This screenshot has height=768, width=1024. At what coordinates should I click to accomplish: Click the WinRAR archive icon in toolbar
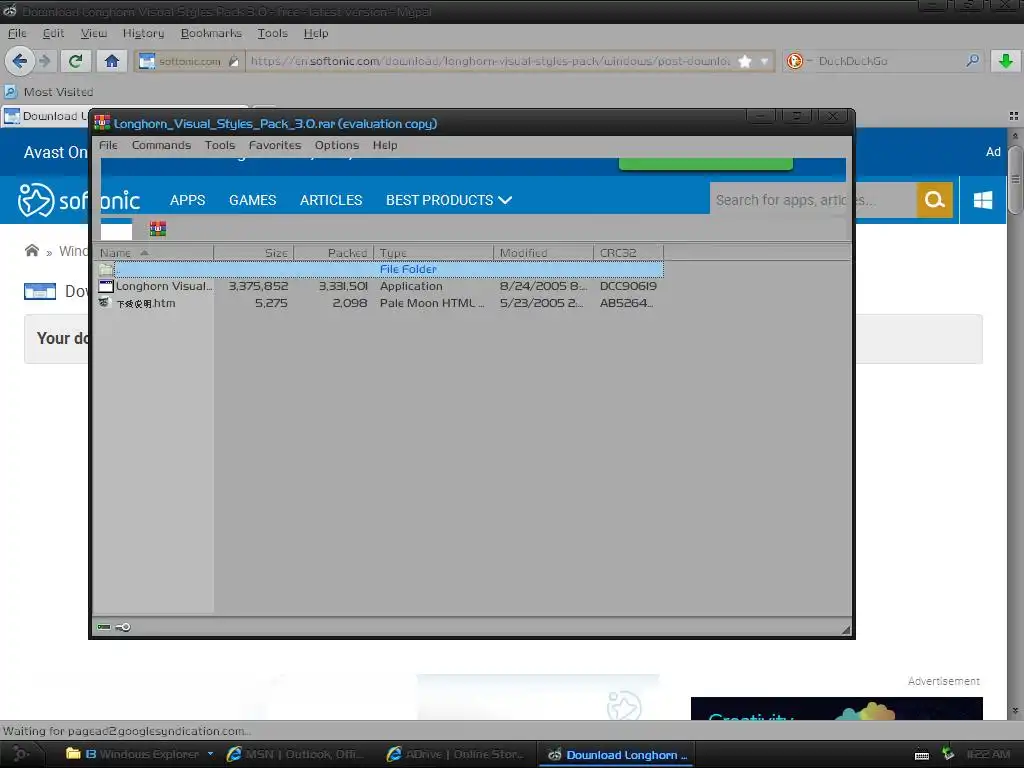coord(157,229)
